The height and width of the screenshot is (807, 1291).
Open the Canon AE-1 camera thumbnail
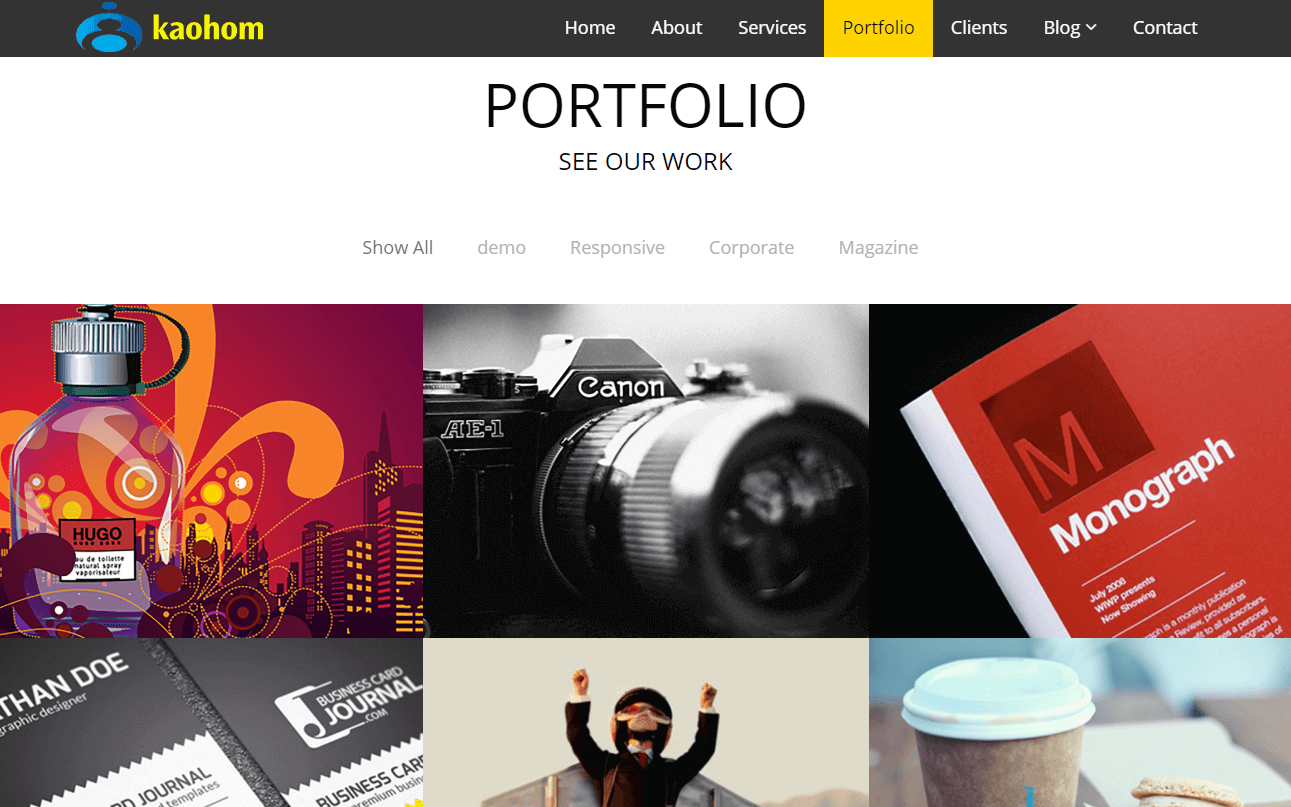[646, 471]
